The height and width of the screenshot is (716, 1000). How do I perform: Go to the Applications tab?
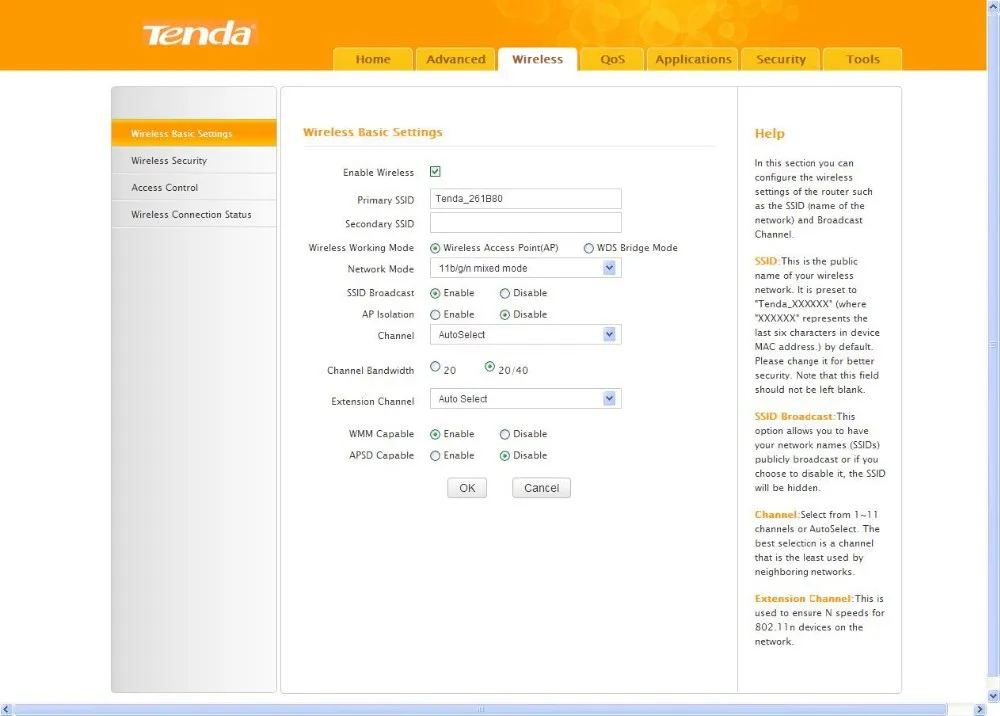[x=693, y=59]
